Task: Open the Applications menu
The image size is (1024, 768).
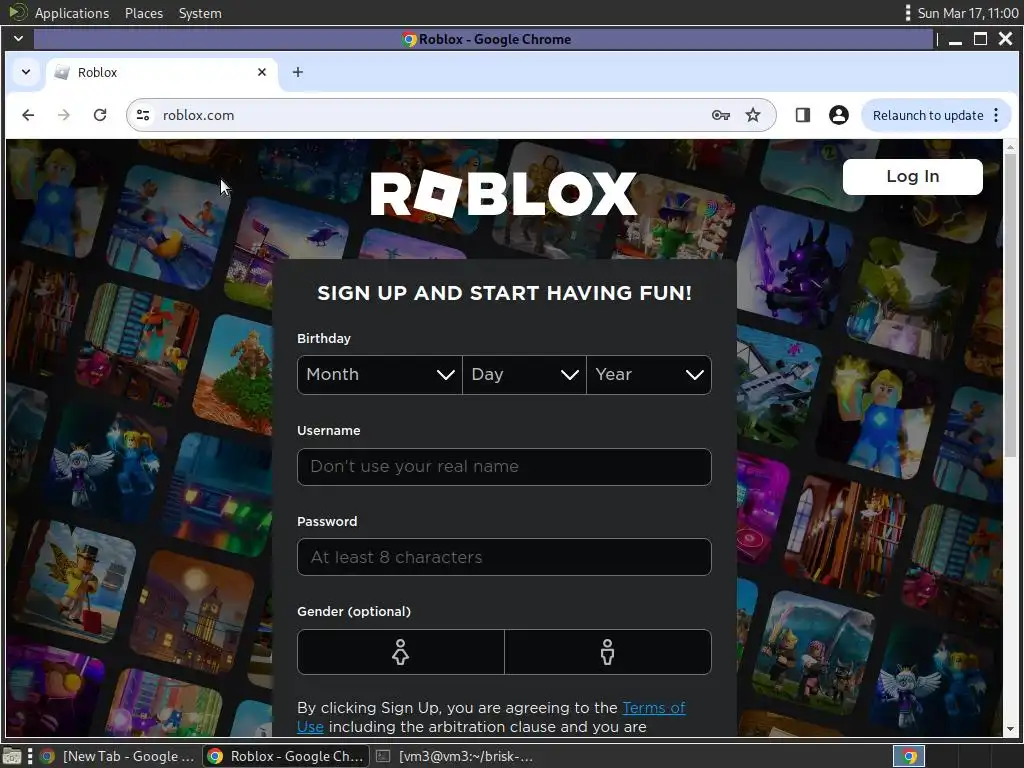Action: click(72, 13)
